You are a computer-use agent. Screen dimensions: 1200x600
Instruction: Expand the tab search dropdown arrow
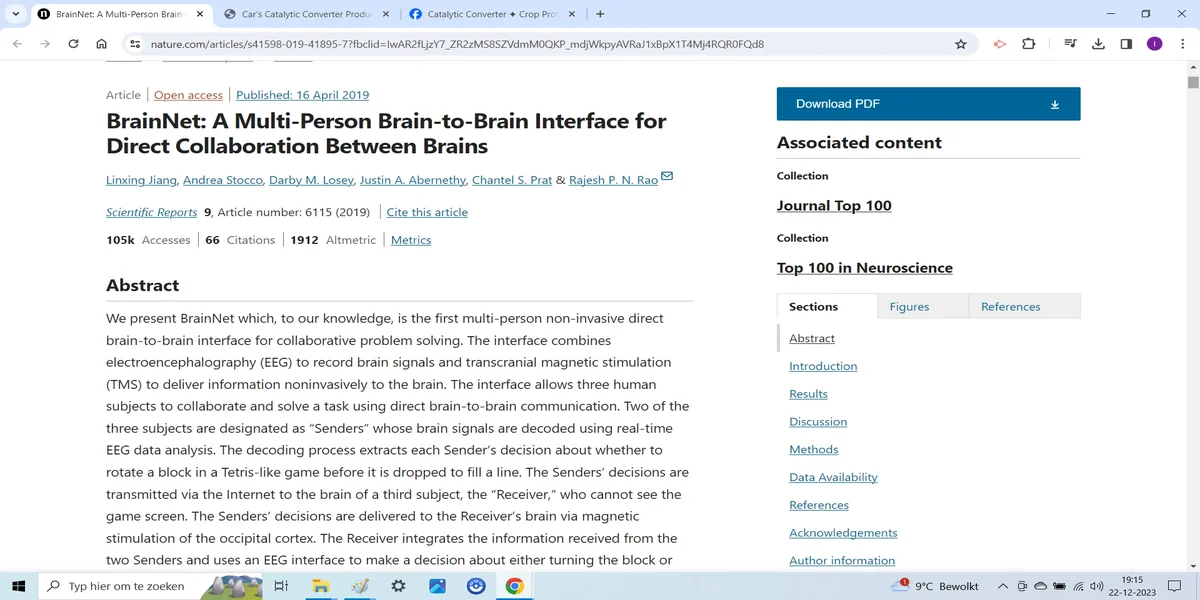[x=16, y=14]
